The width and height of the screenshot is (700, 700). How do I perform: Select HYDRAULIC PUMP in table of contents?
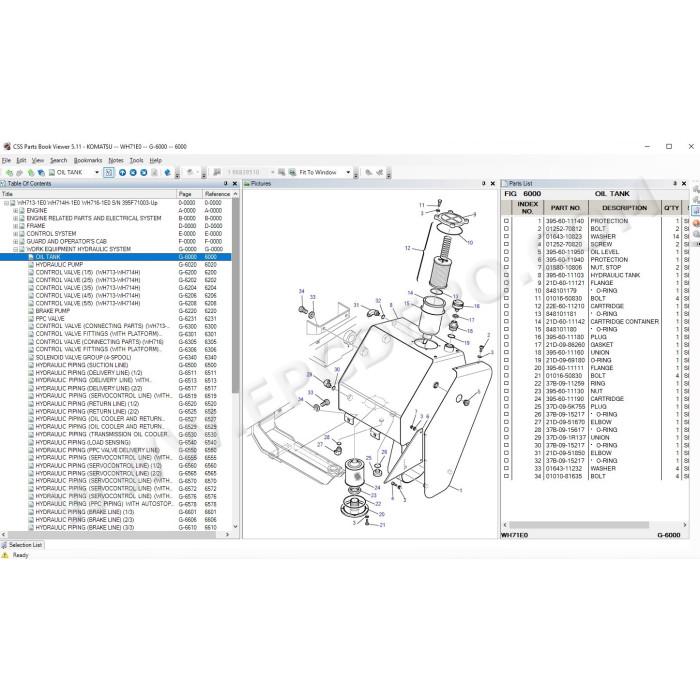tap(59, 265)
